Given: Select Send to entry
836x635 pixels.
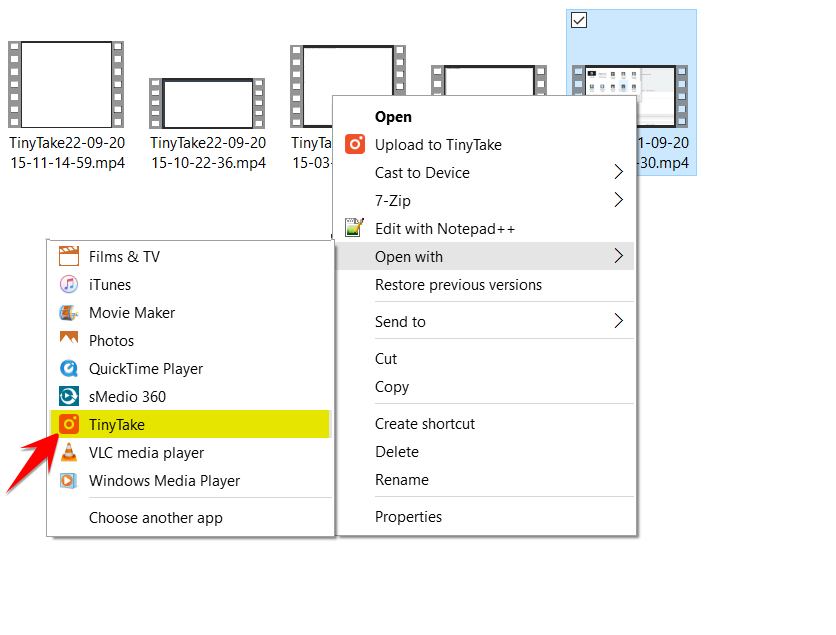Looking at the screenshot, I should point(485,321).
